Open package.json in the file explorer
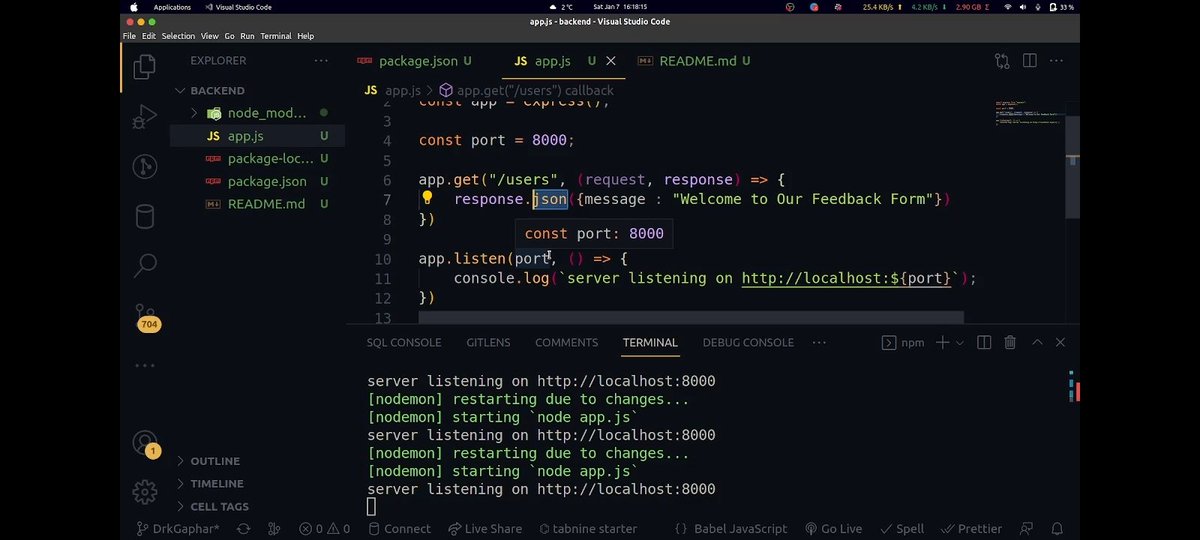1200x540 pixels. [257, 181]
